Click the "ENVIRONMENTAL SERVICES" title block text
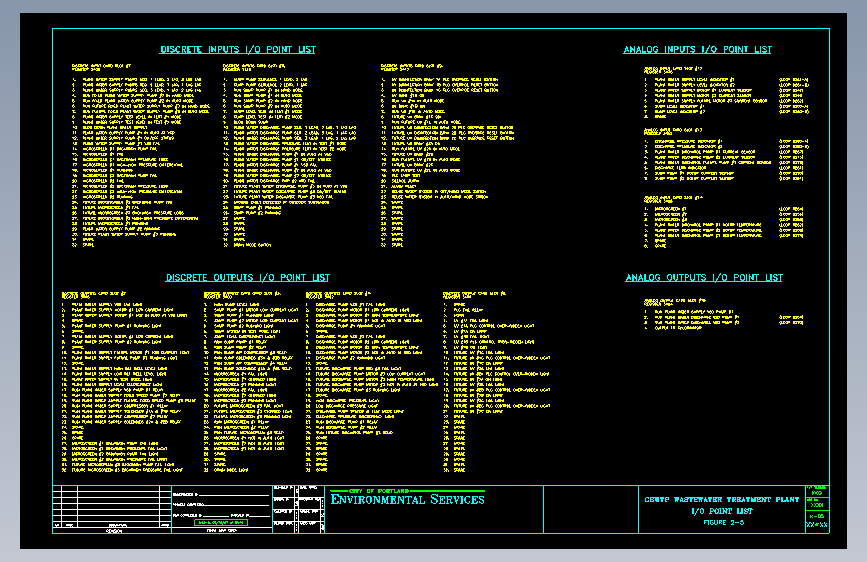This screenshot has height=562, width=867. tap(408, 499)
